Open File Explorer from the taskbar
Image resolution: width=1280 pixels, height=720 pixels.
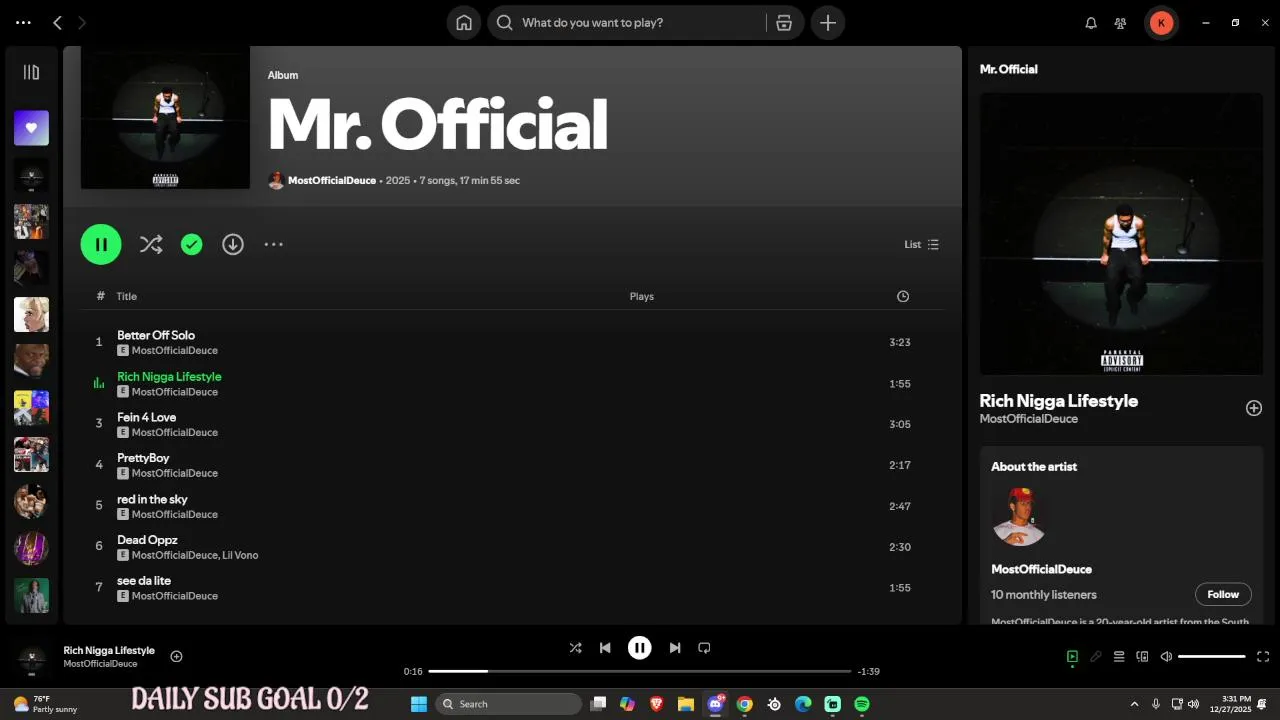pyautogui.click(x=686, y=704)
